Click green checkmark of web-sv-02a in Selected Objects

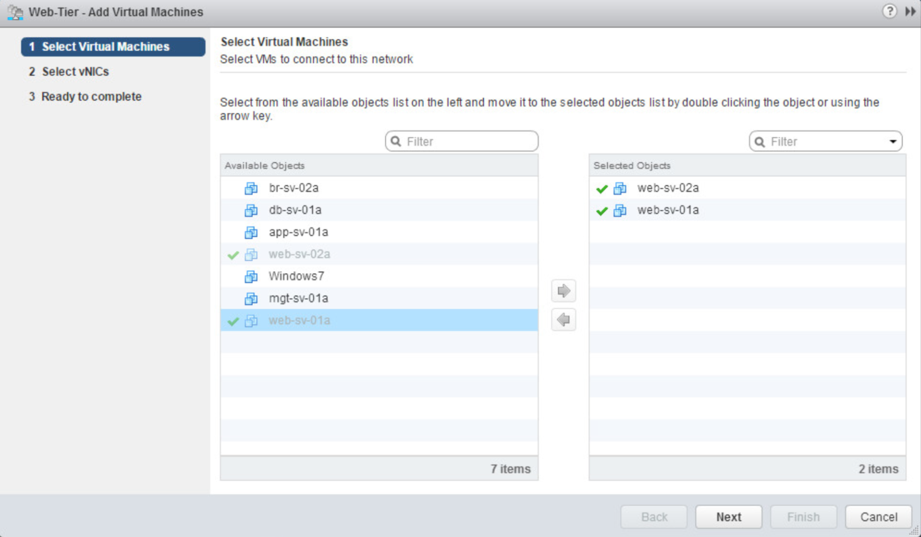[602, 189]
